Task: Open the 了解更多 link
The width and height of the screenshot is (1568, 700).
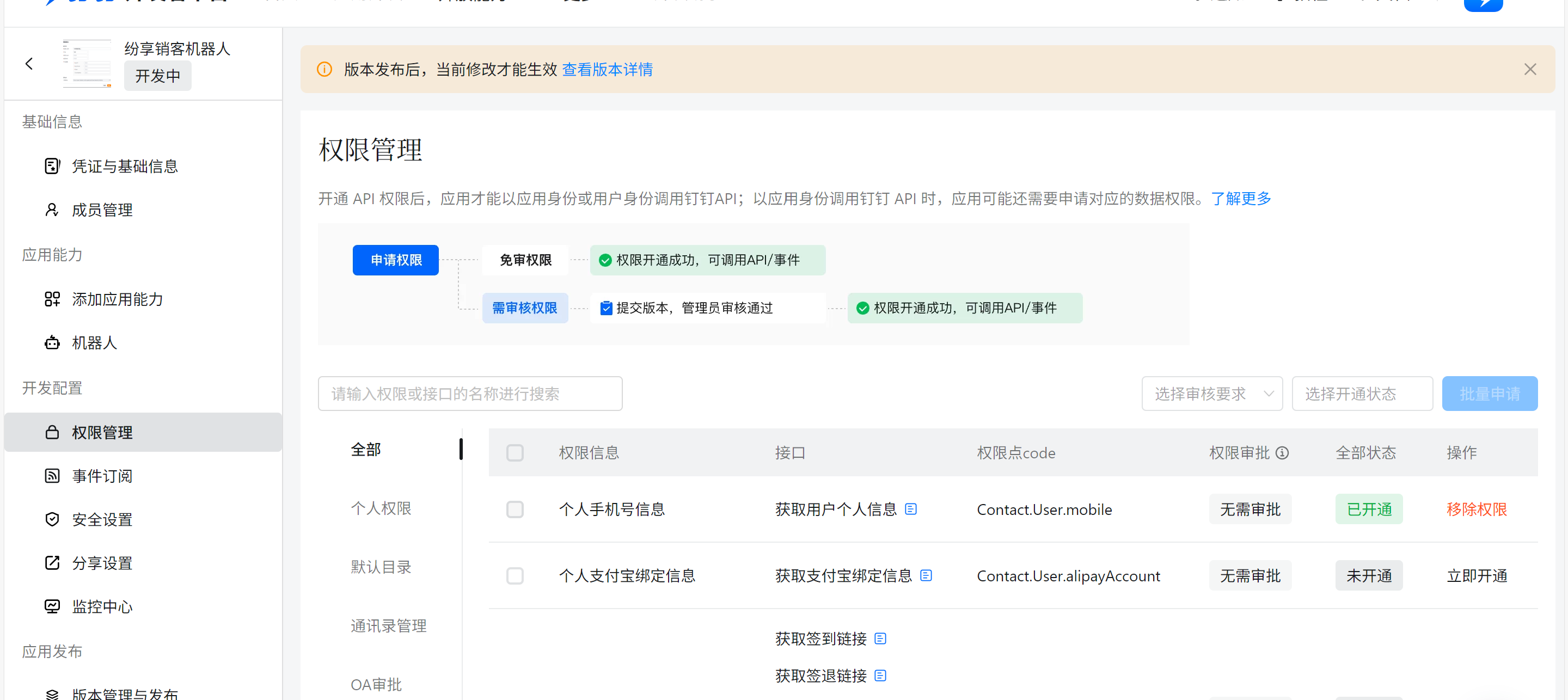Action: (x=1241, y=199)
